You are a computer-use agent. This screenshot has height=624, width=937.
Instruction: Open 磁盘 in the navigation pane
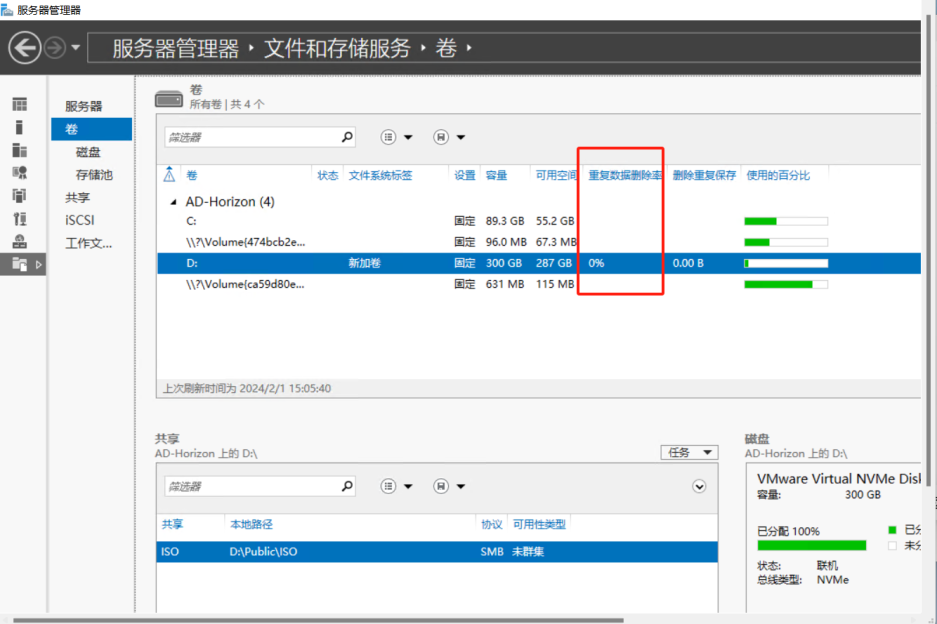click(88, 152)
